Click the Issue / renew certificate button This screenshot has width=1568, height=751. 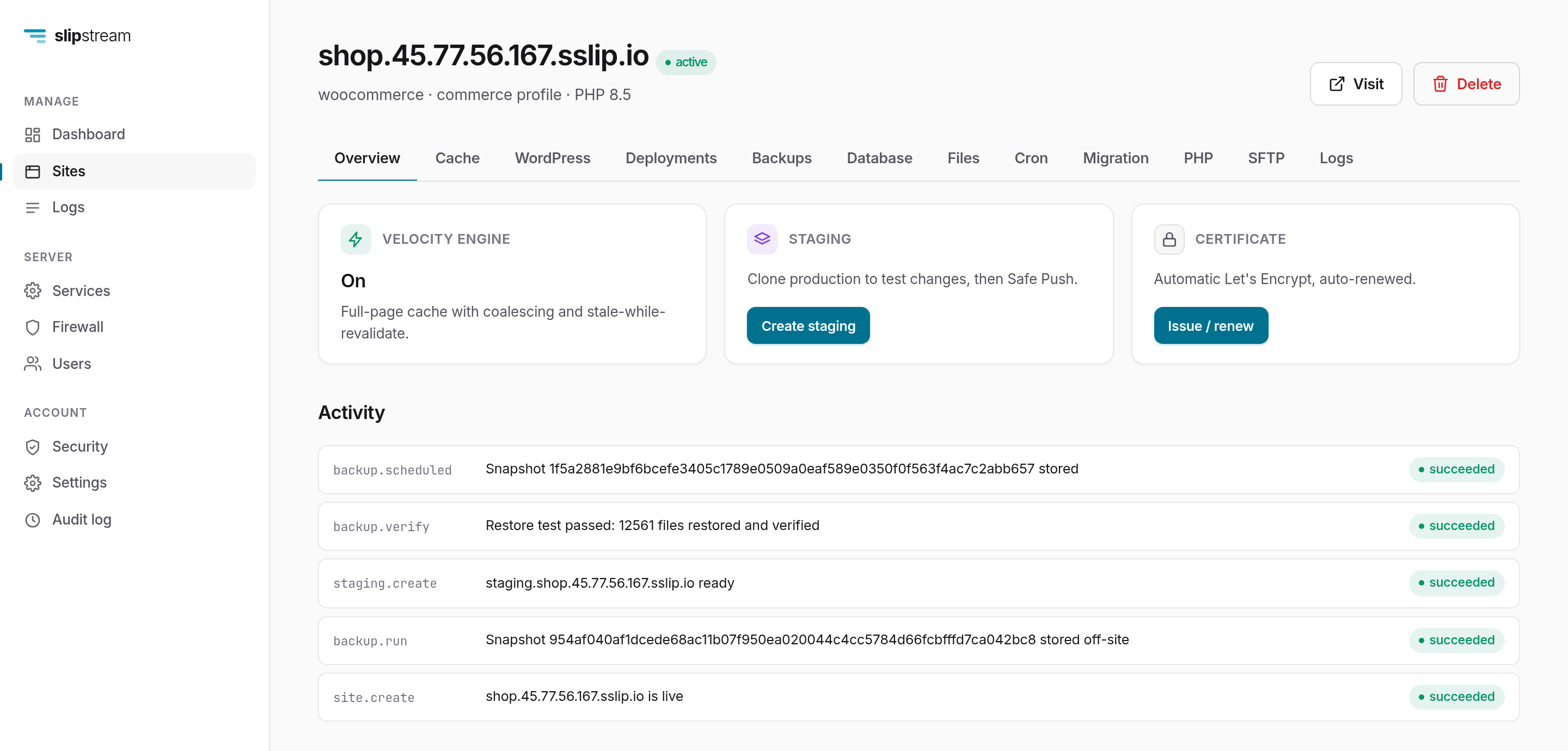coord(1210,325)
